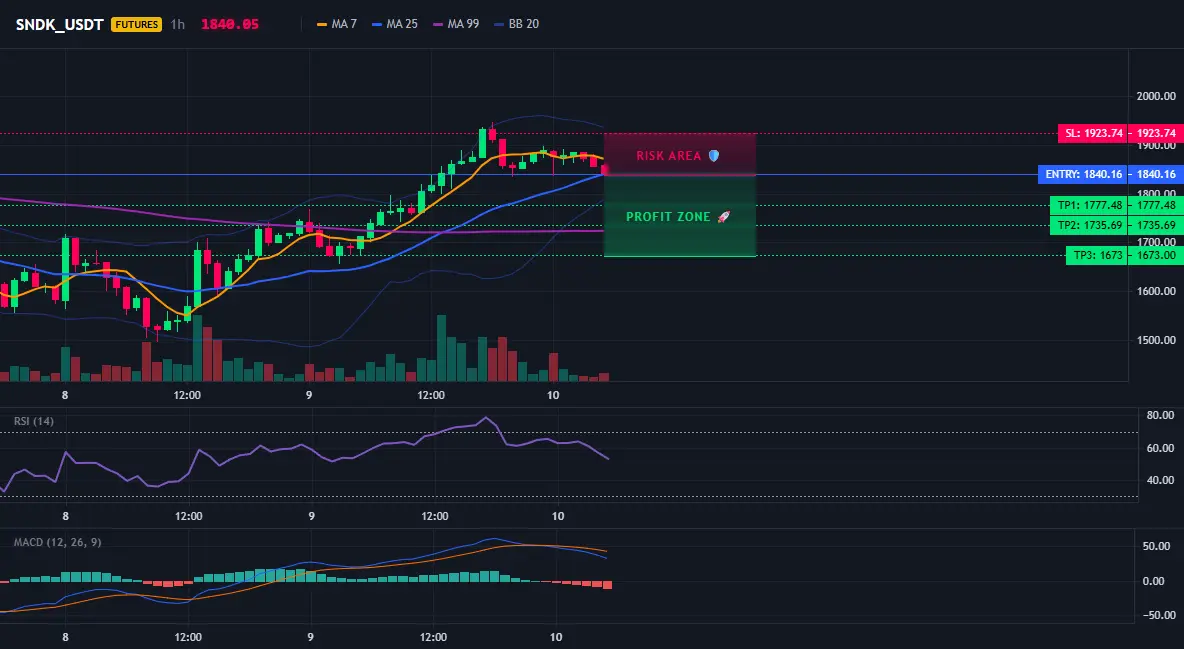
Task: Toggle the MA 99 legend indicator
Action: point(456,24)
